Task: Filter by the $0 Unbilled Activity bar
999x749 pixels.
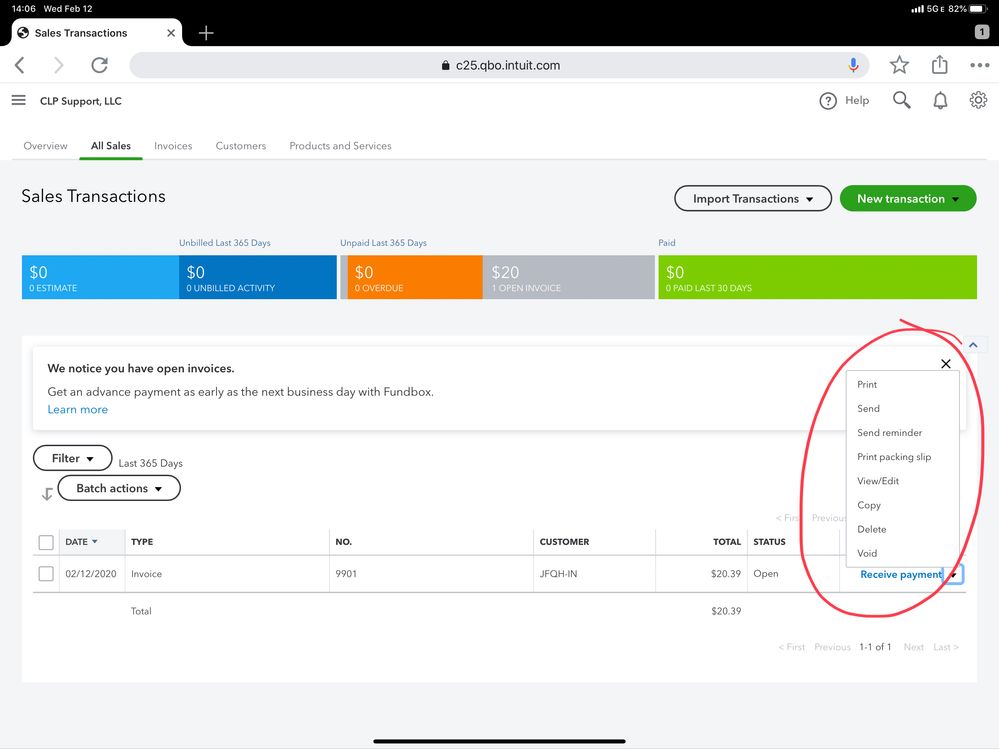Action: click(257, 277)
